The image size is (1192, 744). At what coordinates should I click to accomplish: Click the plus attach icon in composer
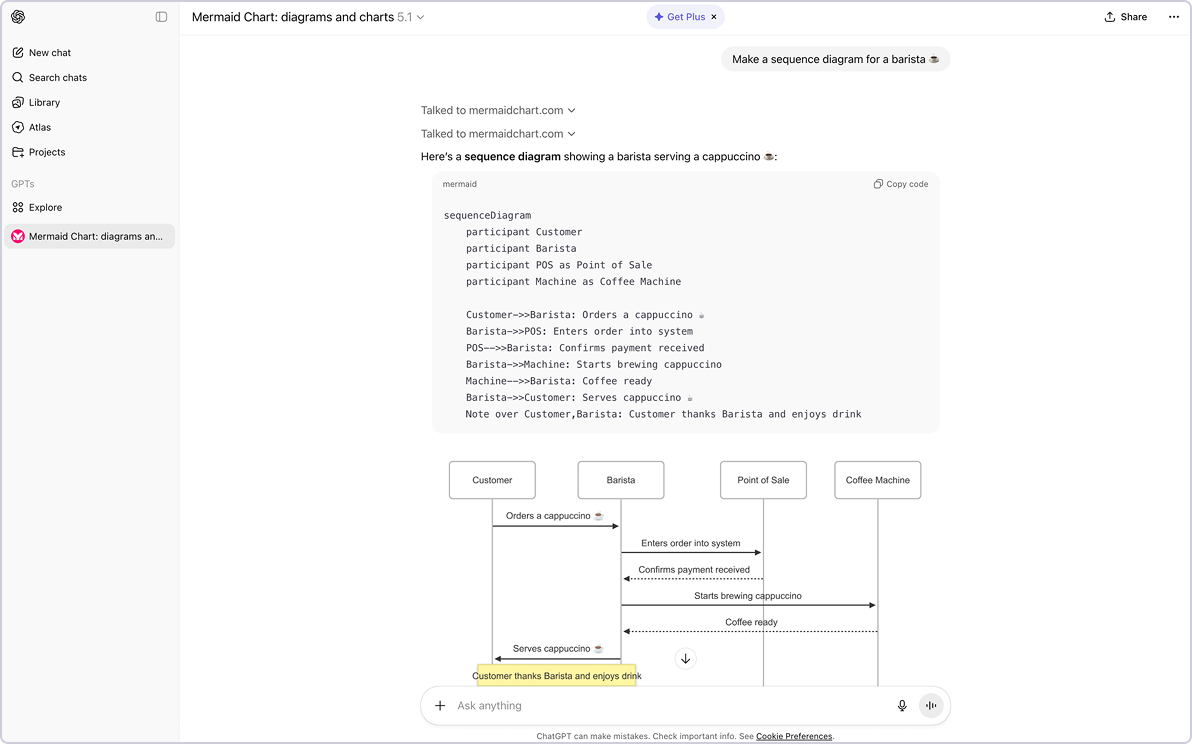point(440,706)
